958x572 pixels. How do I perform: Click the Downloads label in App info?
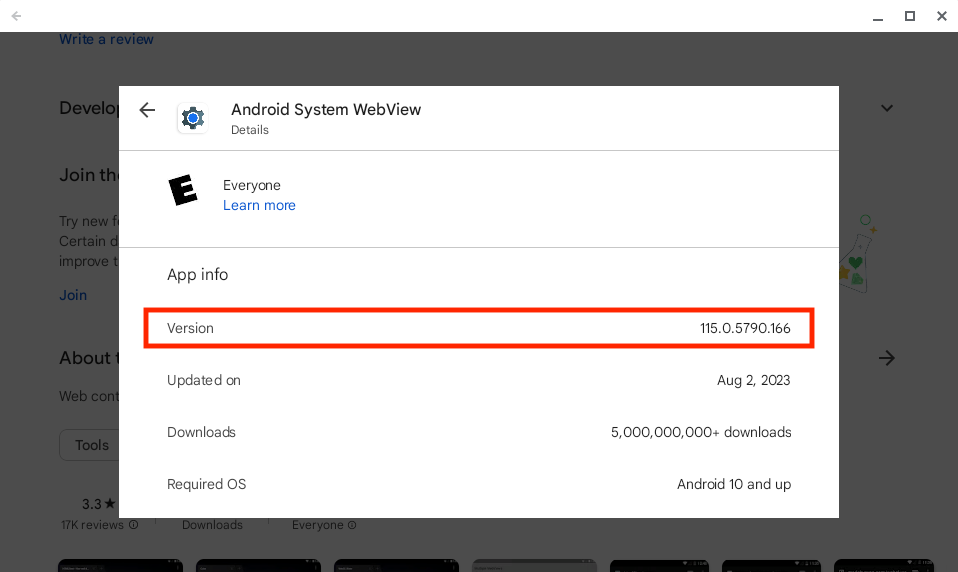coord(201,432)
